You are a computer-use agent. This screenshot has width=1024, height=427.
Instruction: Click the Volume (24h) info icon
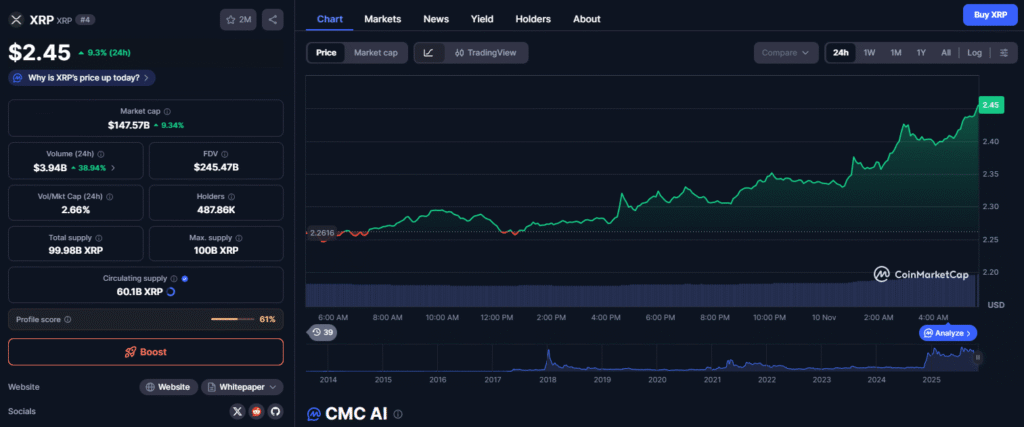[x=101, y=154]
